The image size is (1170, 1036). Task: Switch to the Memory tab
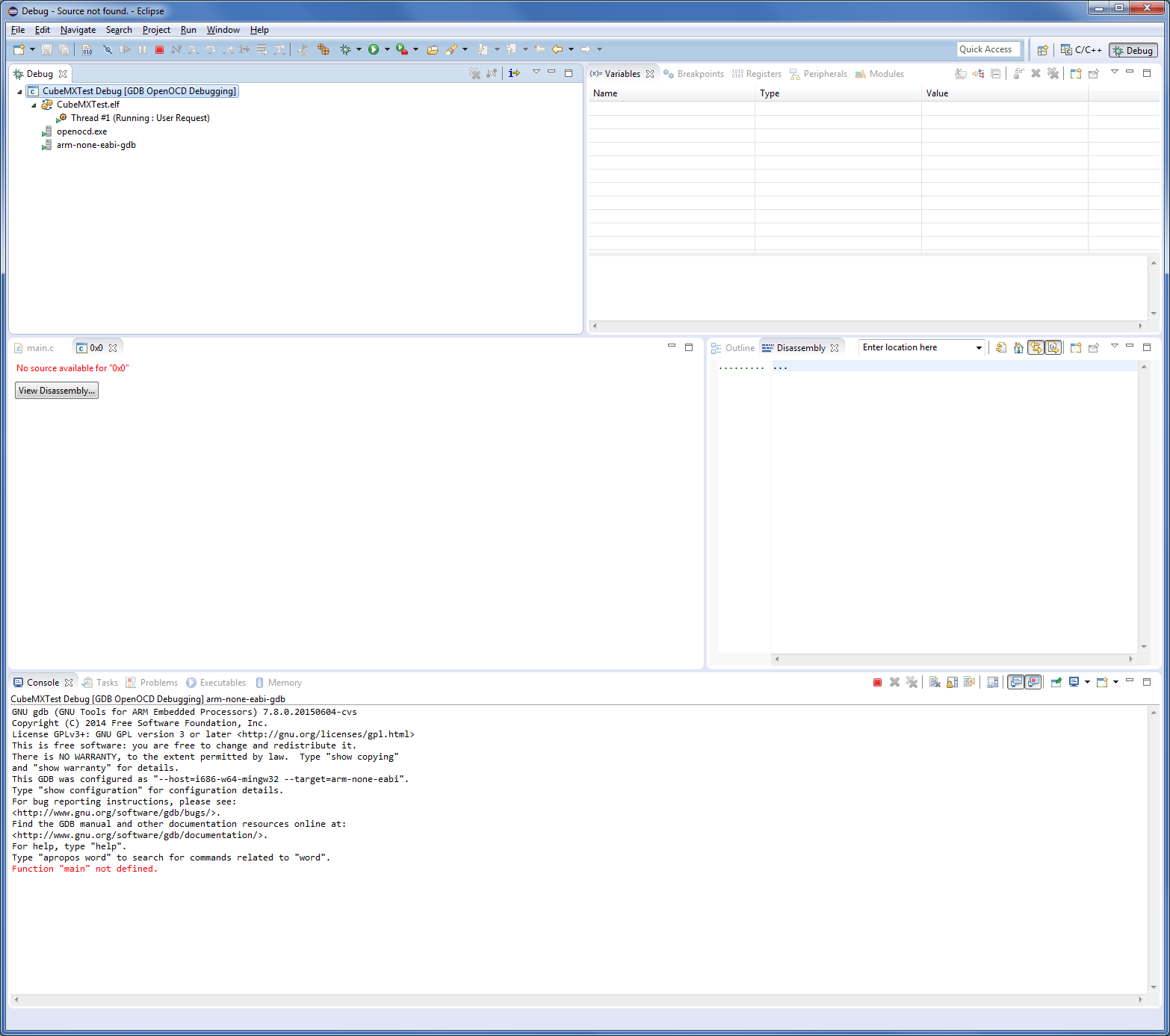click(278, 683)
